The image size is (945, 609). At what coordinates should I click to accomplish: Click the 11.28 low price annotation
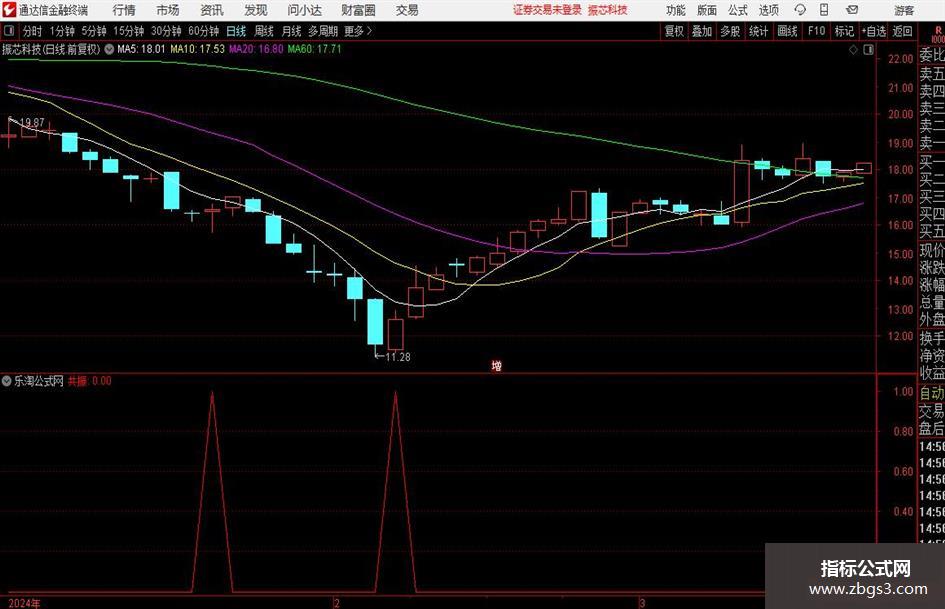397,357
